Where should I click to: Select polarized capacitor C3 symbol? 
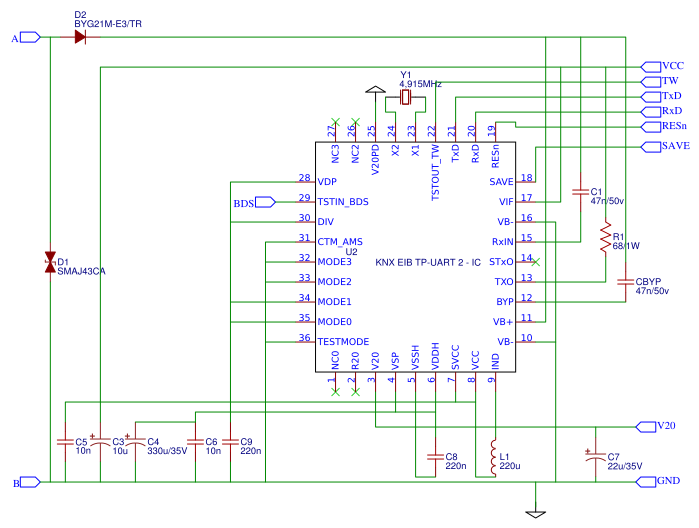click(x=100, y=441)
